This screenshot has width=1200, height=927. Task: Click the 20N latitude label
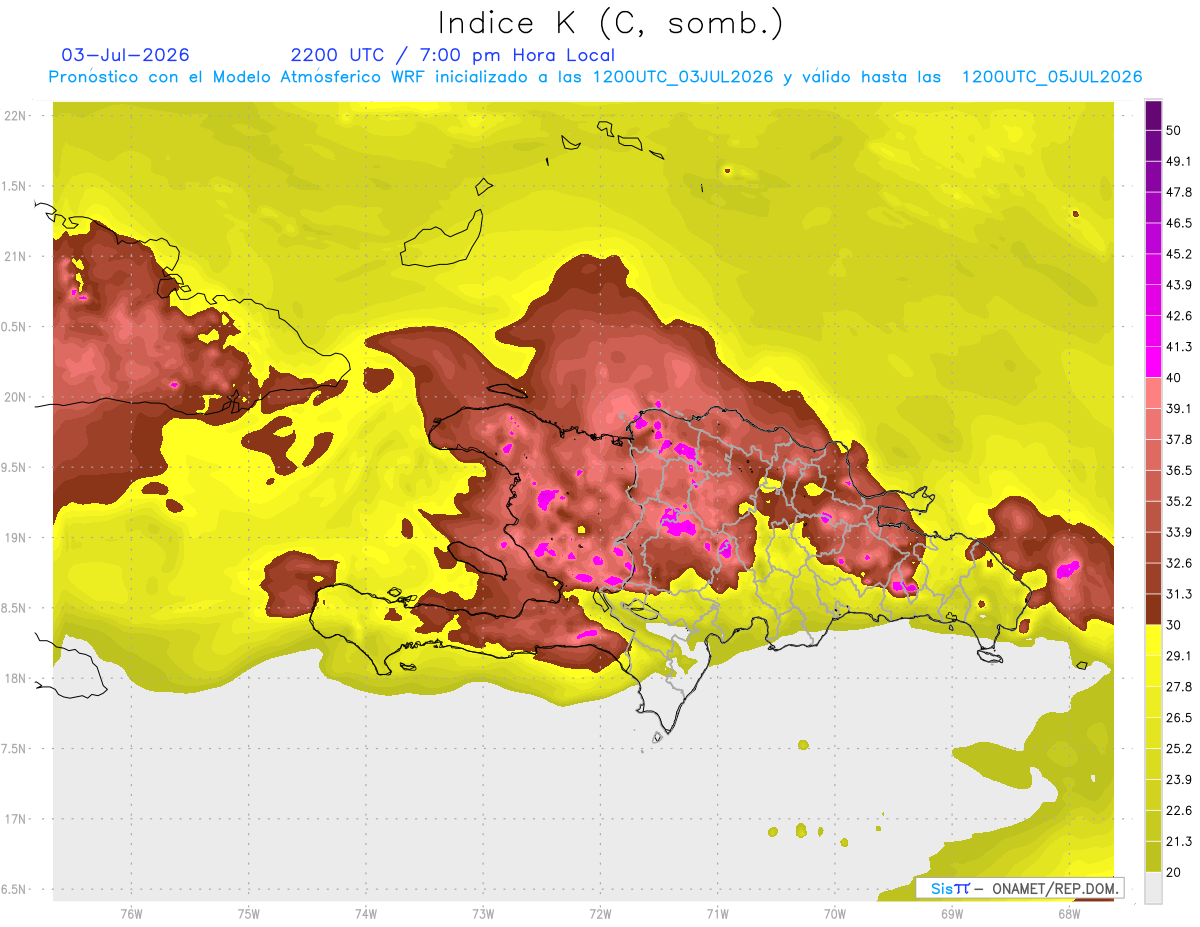pyautogui.click(x=15, y=397)
